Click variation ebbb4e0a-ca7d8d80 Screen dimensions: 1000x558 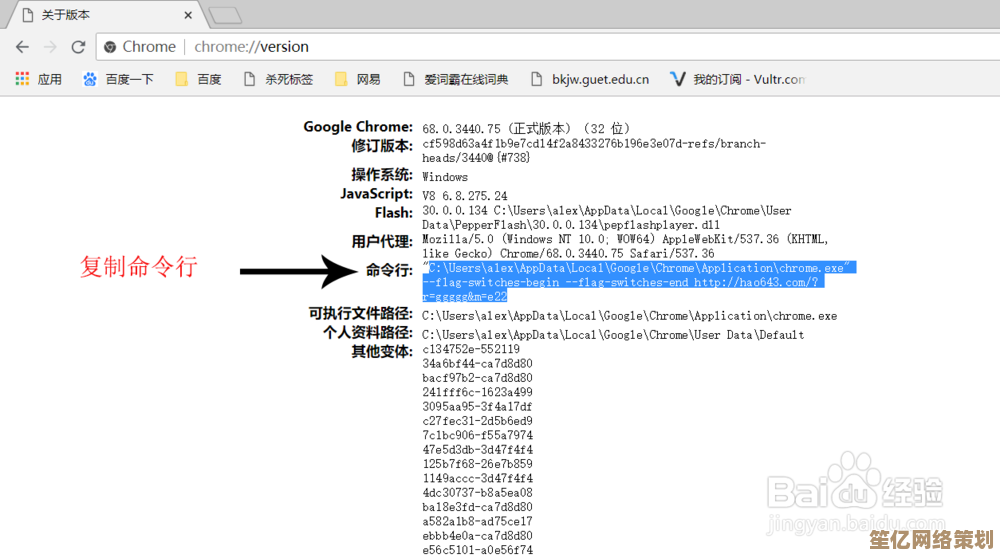coord(477,536)
